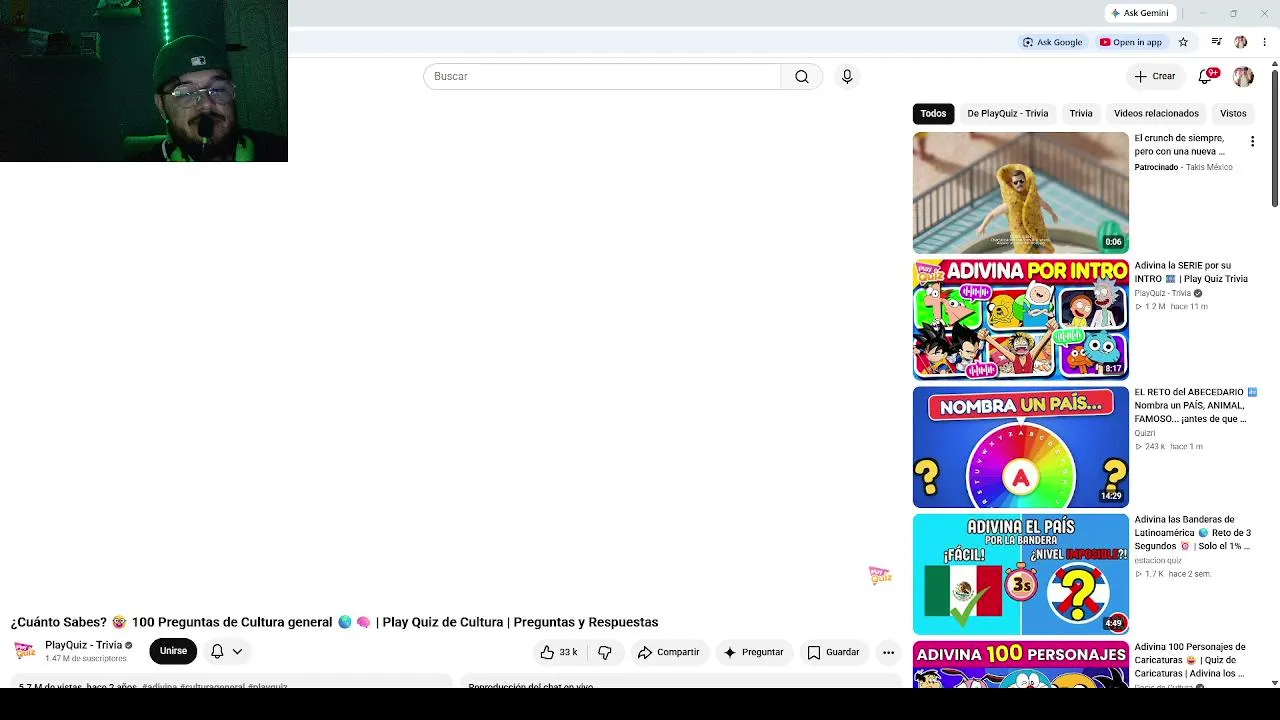Screen dimensions: 1280x720
Task: Click the Ask Google button
Action: (1053, 42)
